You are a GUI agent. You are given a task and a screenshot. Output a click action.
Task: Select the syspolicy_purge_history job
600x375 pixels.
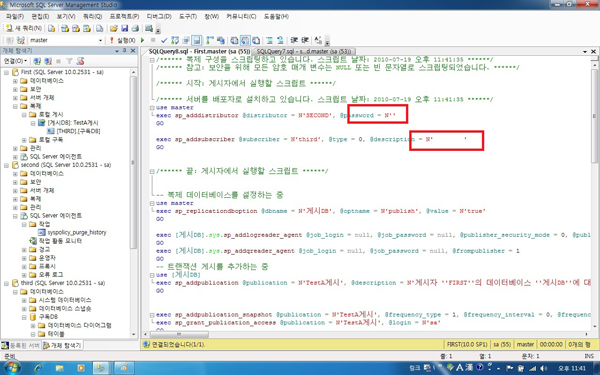(x=77, y=232)
